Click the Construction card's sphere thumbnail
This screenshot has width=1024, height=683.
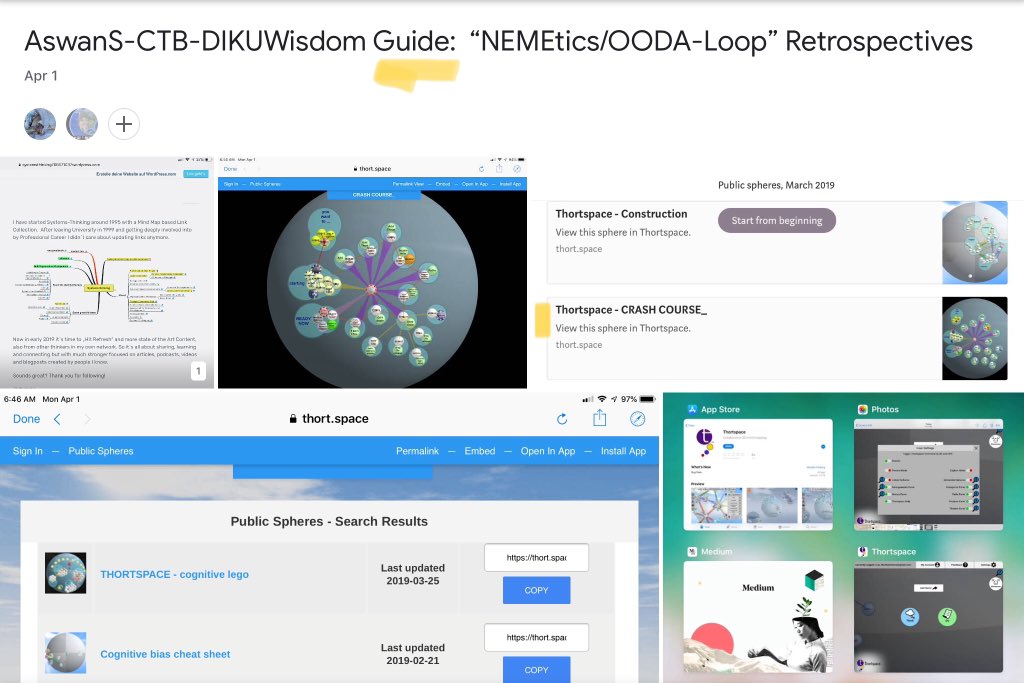(974, 242)
